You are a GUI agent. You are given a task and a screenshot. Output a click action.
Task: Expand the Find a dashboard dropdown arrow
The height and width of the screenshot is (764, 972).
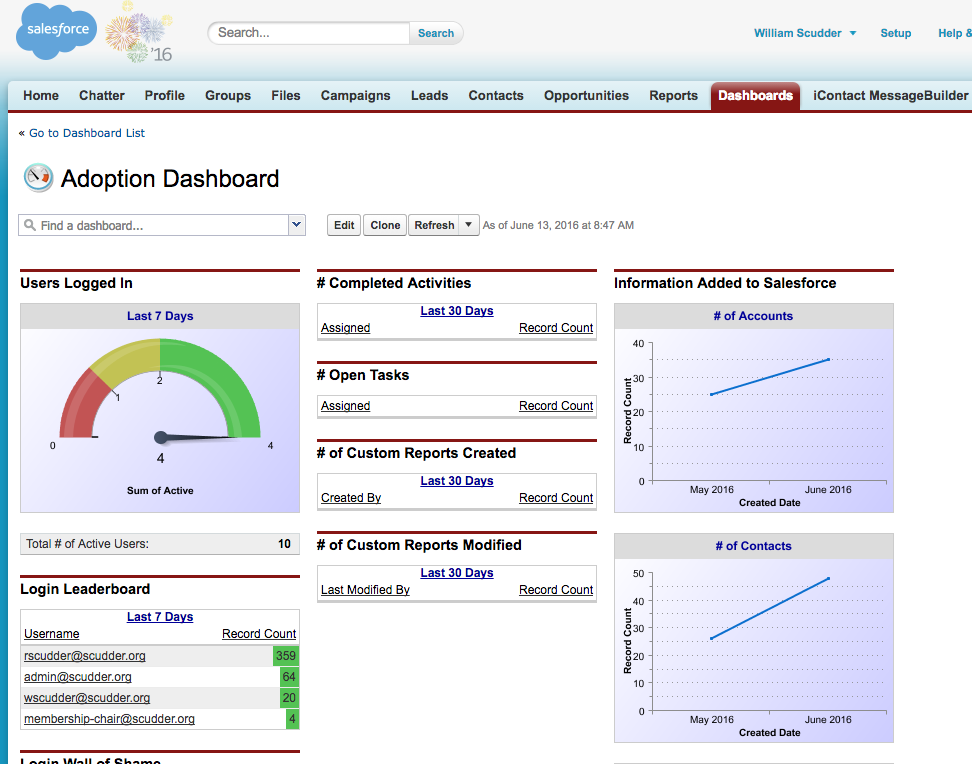pos(296,226)
